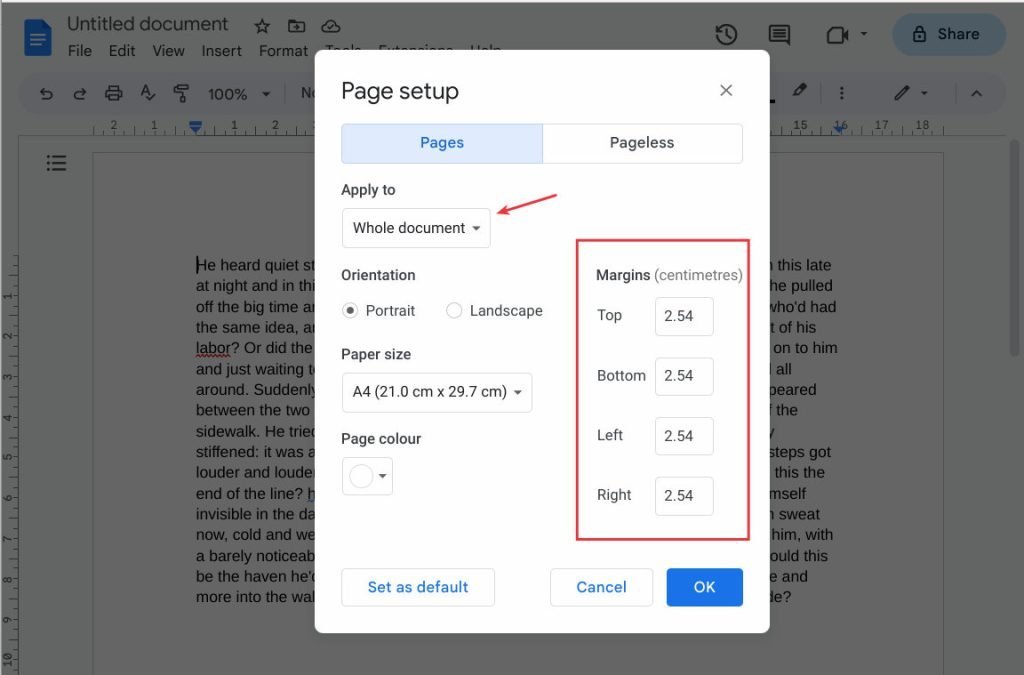Open the Format menu
This screenshot has height=675, width=1024.
[x=283, y=50]
